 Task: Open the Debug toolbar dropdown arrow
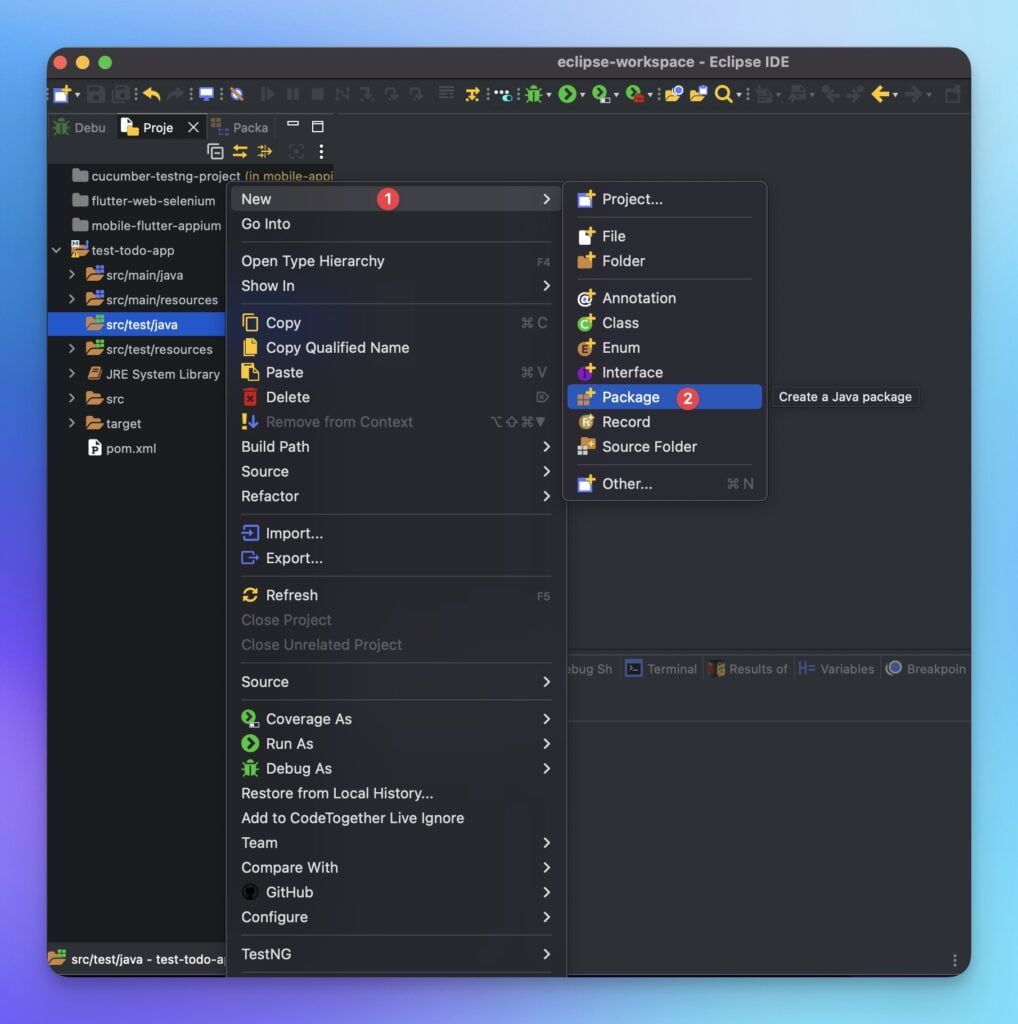[x=549, y=95]
